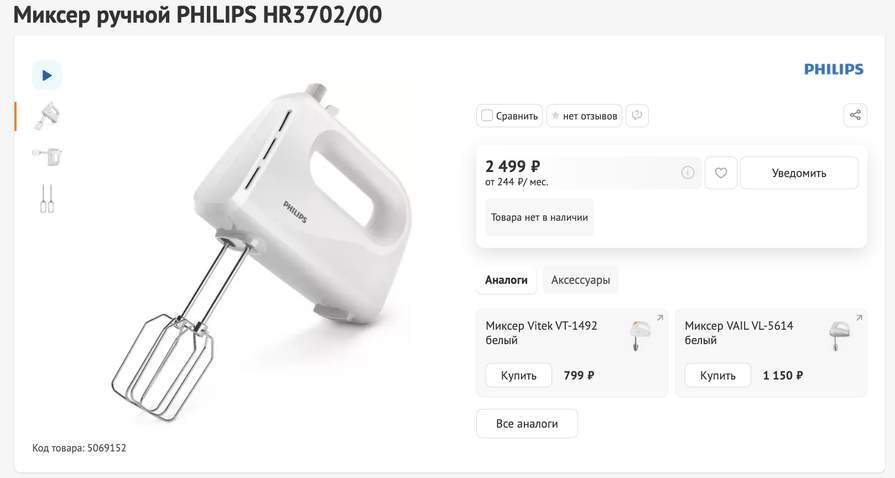Click the Уведомить button
The image size is (895, 478).
pos(799,172)
